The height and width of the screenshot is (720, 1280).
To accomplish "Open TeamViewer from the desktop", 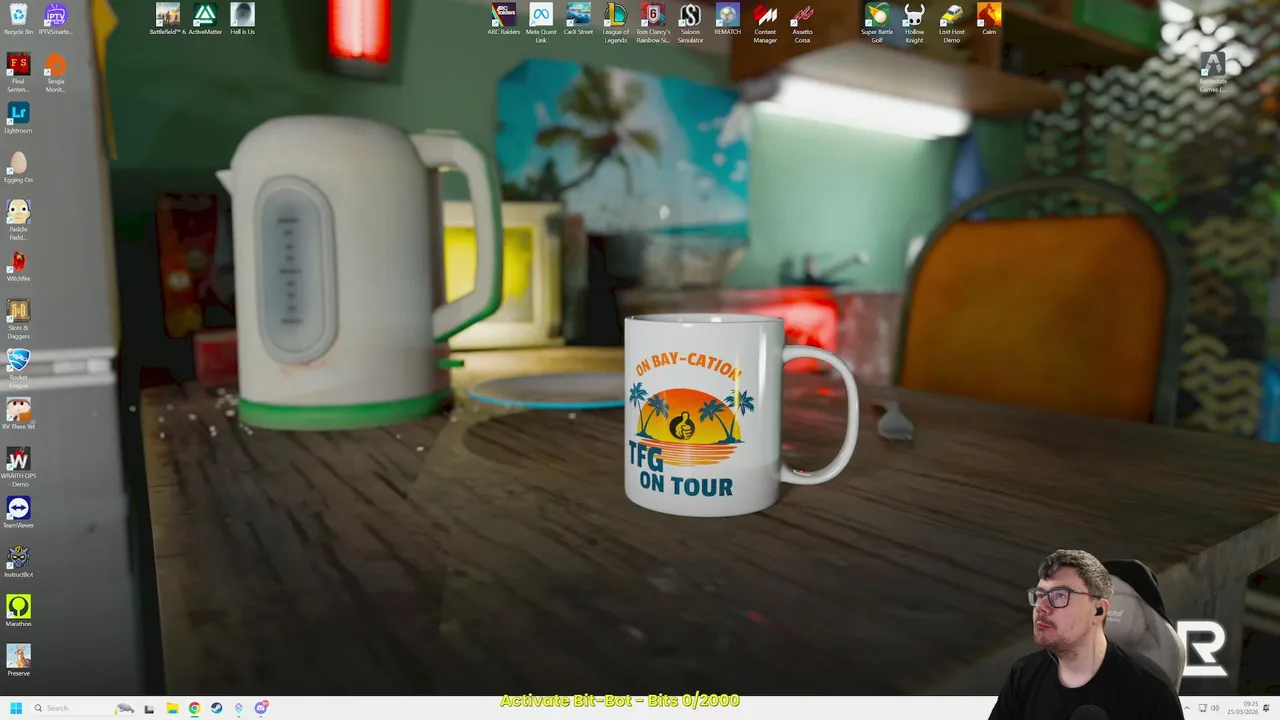I will tap(18, 513).
